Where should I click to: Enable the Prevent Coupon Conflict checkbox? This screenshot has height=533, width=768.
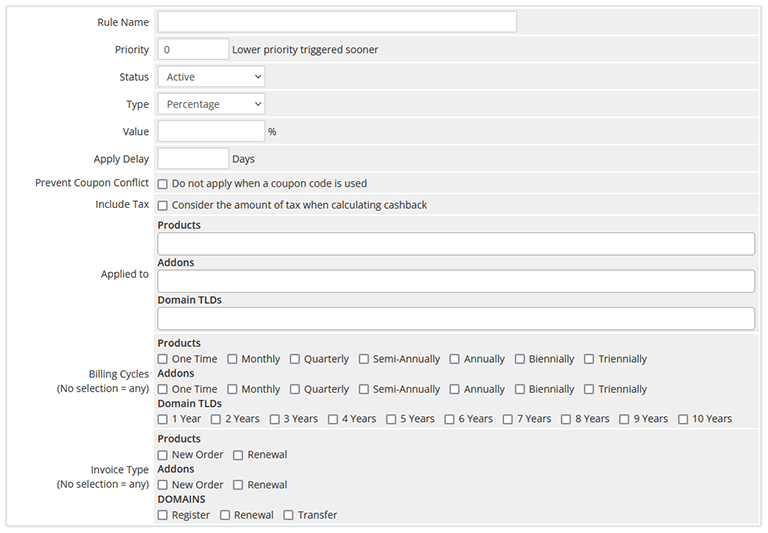163,184
